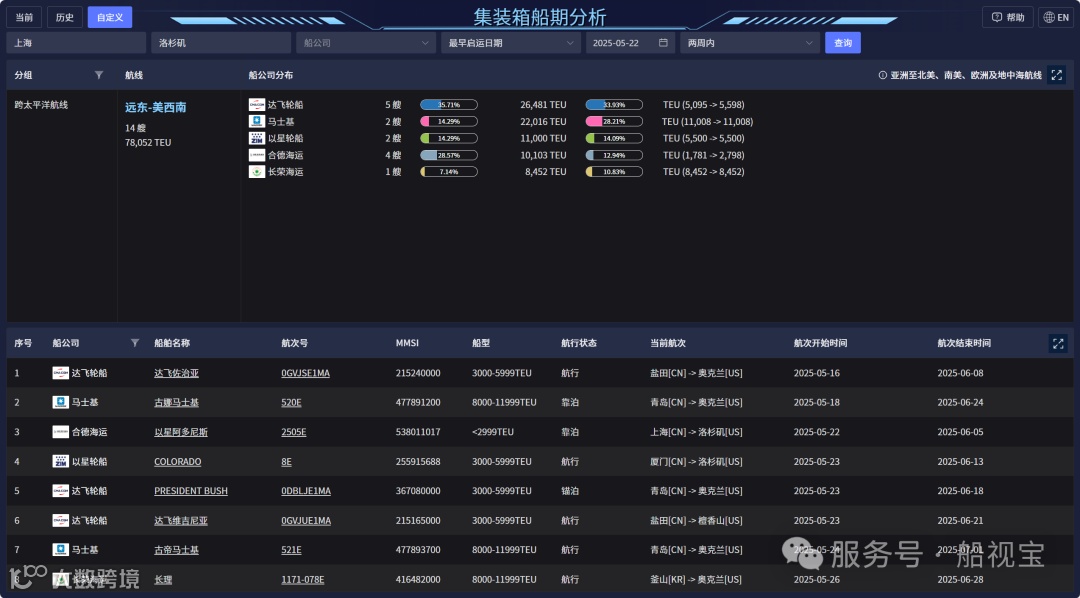Open the 最早启运日期 dropdown
This screenshot has width=1080, height=598.
coord(511,43)
